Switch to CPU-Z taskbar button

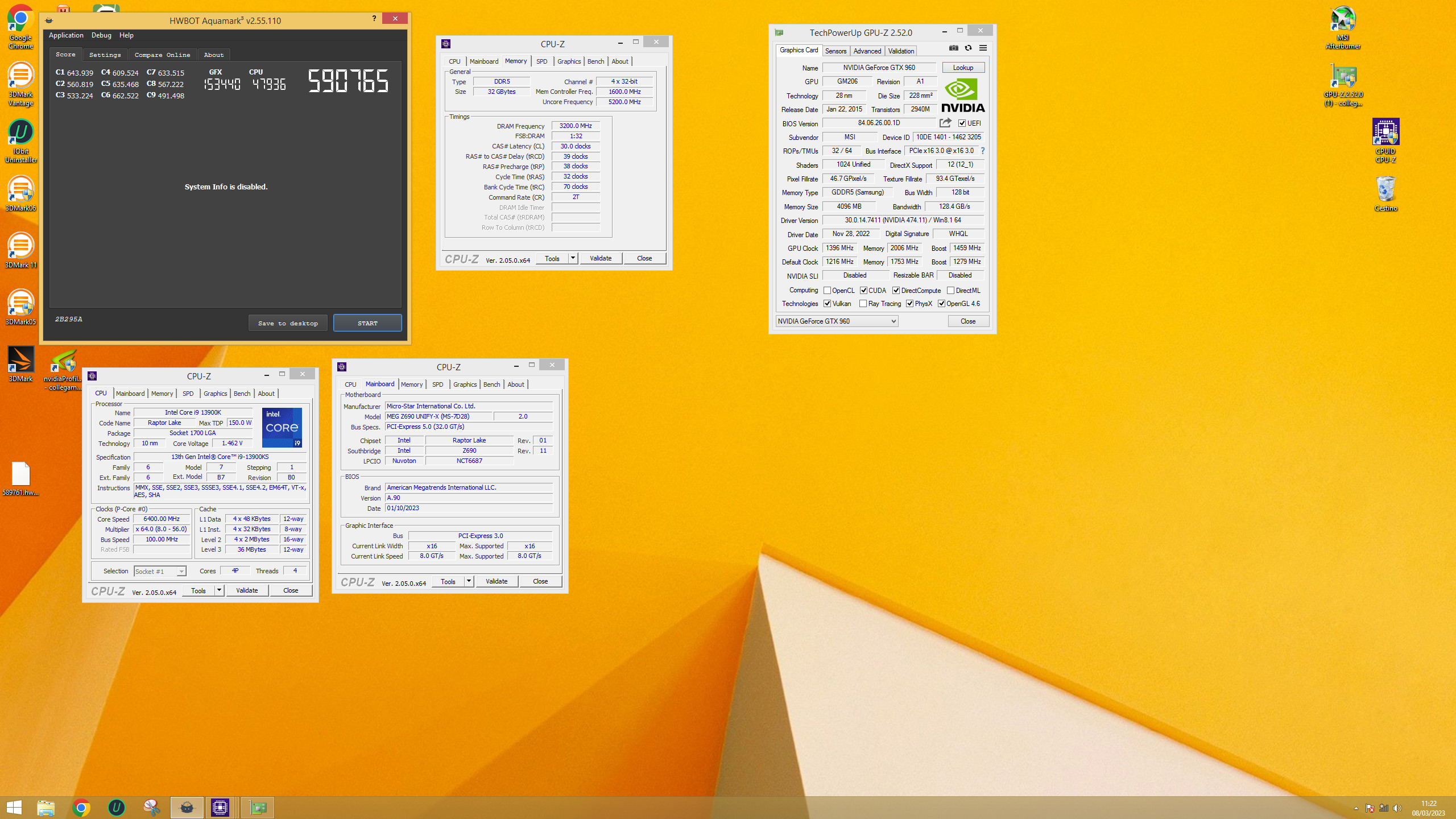pos(220,807)
